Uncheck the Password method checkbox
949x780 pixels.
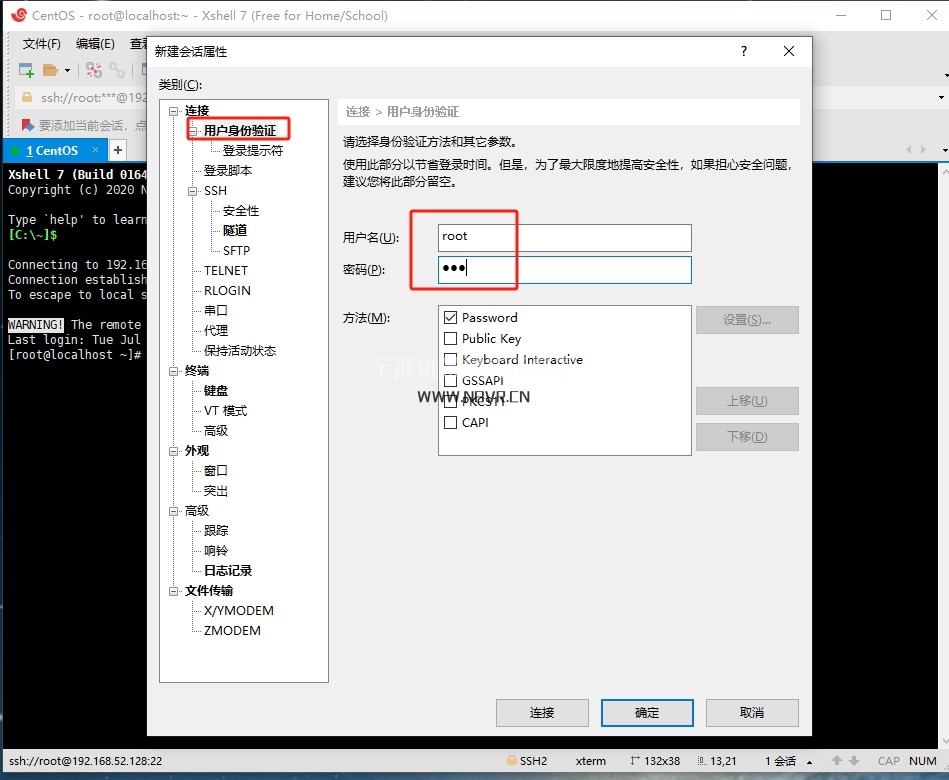pos(450,318)
